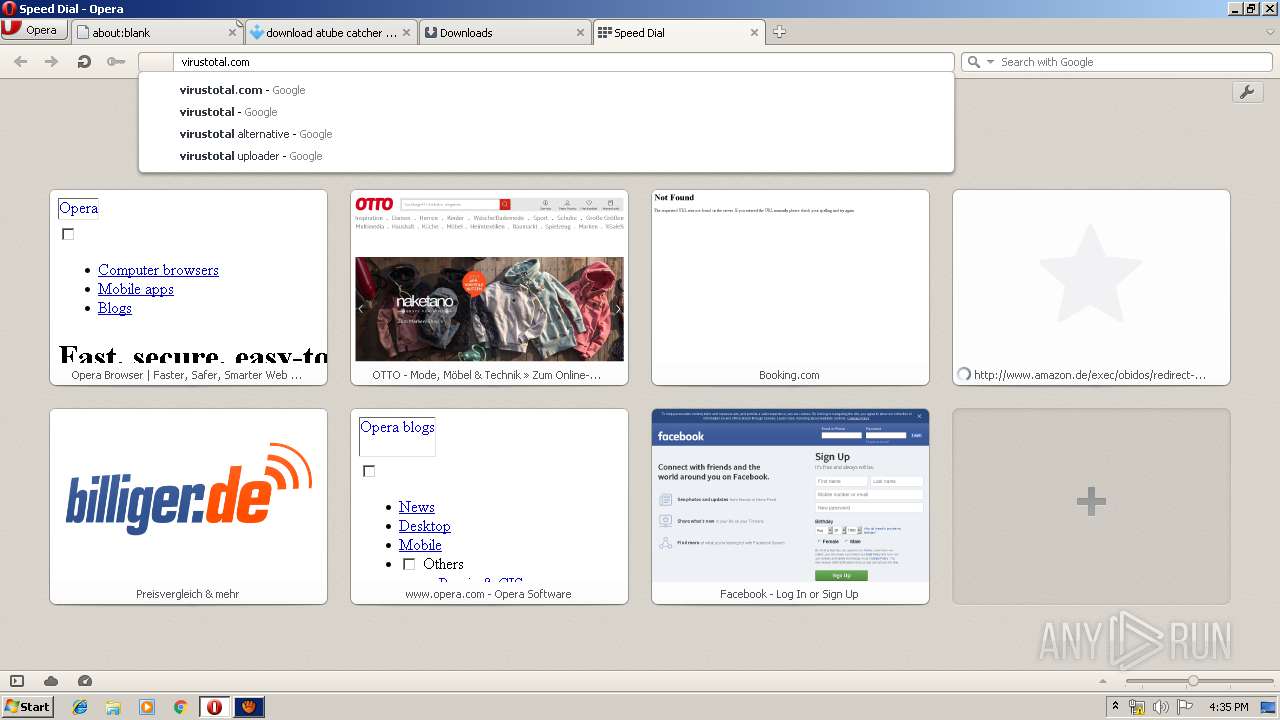This screenshot has height=720, width=1280.
Task: Open the Opera main menu button
Action: click(34, 30)
